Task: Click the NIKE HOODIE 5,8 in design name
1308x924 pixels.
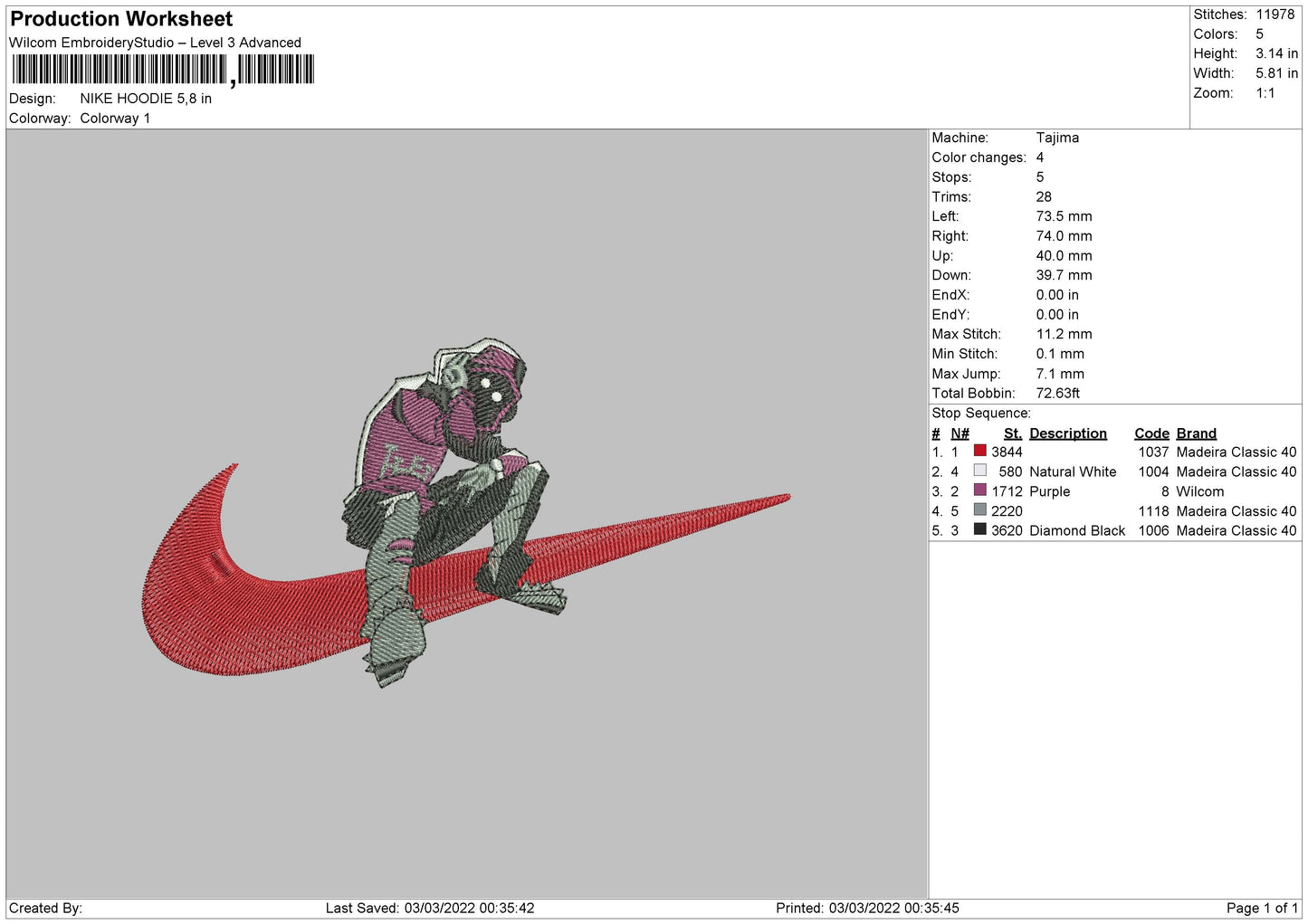Action: pyautogui.click(x=146, y=99)
